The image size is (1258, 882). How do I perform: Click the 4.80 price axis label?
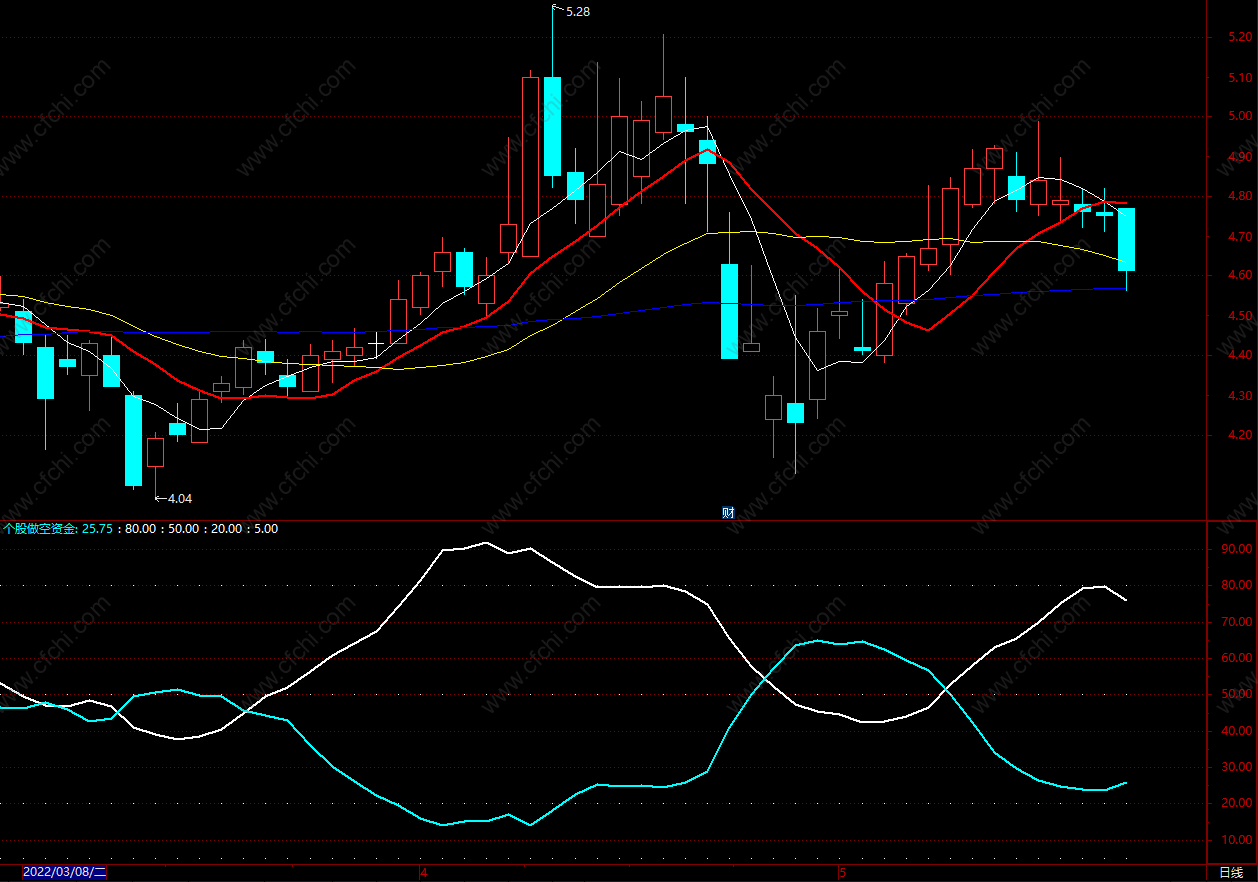tap(1239, 196)
